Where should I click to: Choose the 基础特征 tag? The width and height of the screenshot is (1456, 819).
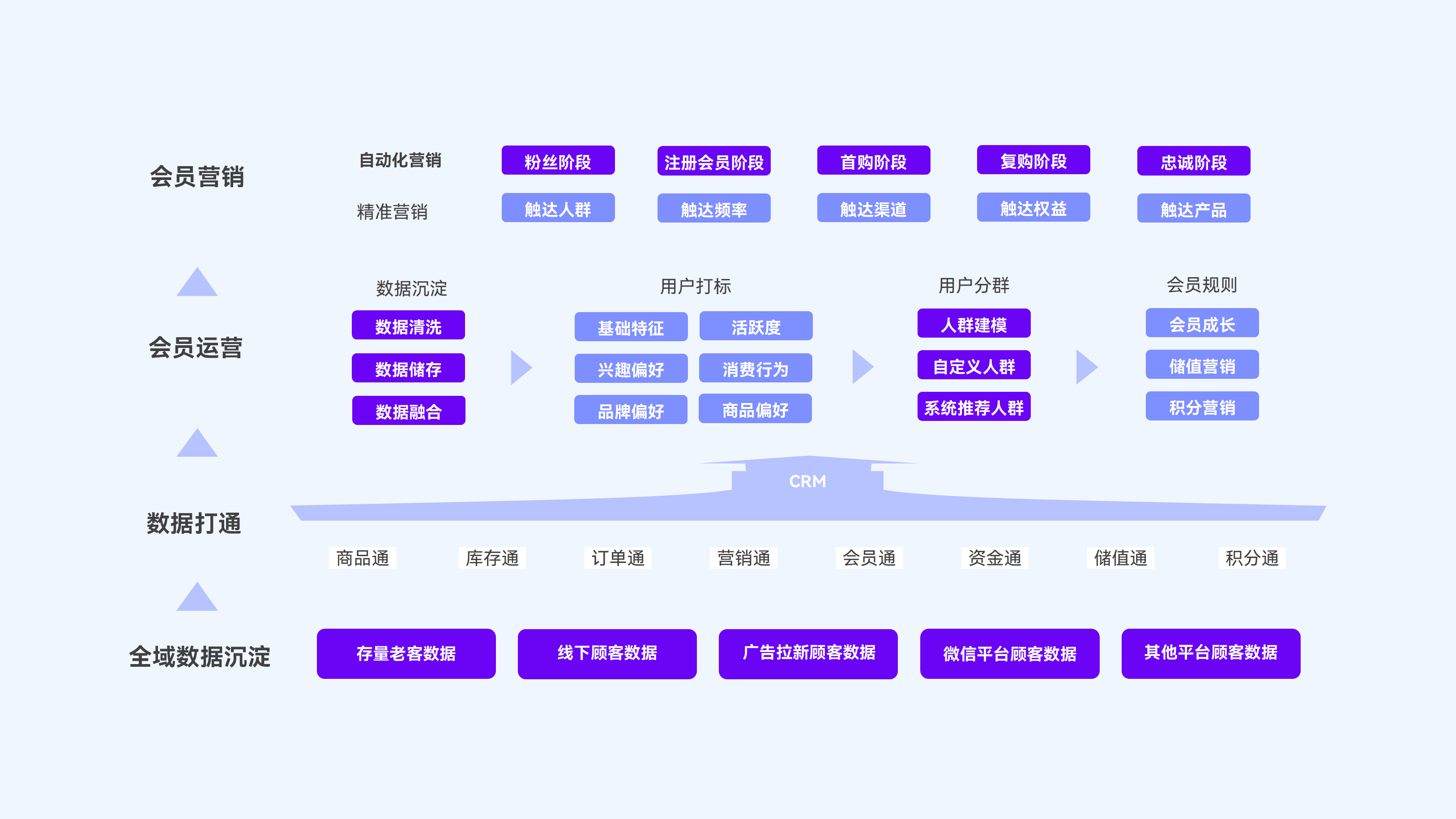631,327
